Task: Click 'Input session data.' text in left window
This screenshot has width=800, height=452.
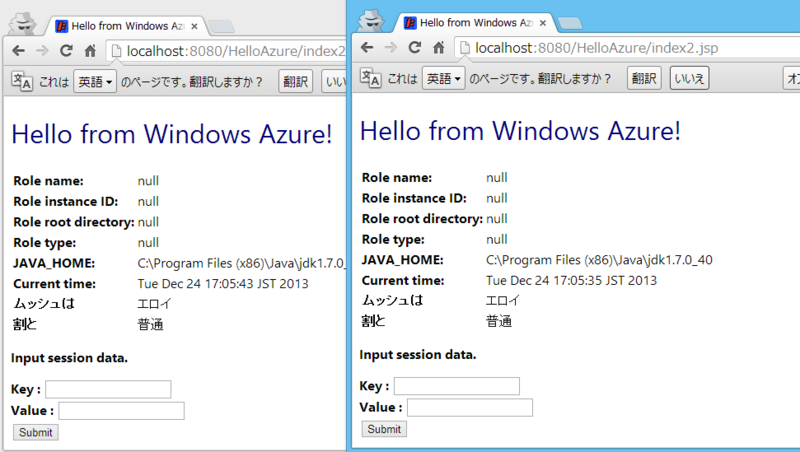Action: tap(69, 358)
